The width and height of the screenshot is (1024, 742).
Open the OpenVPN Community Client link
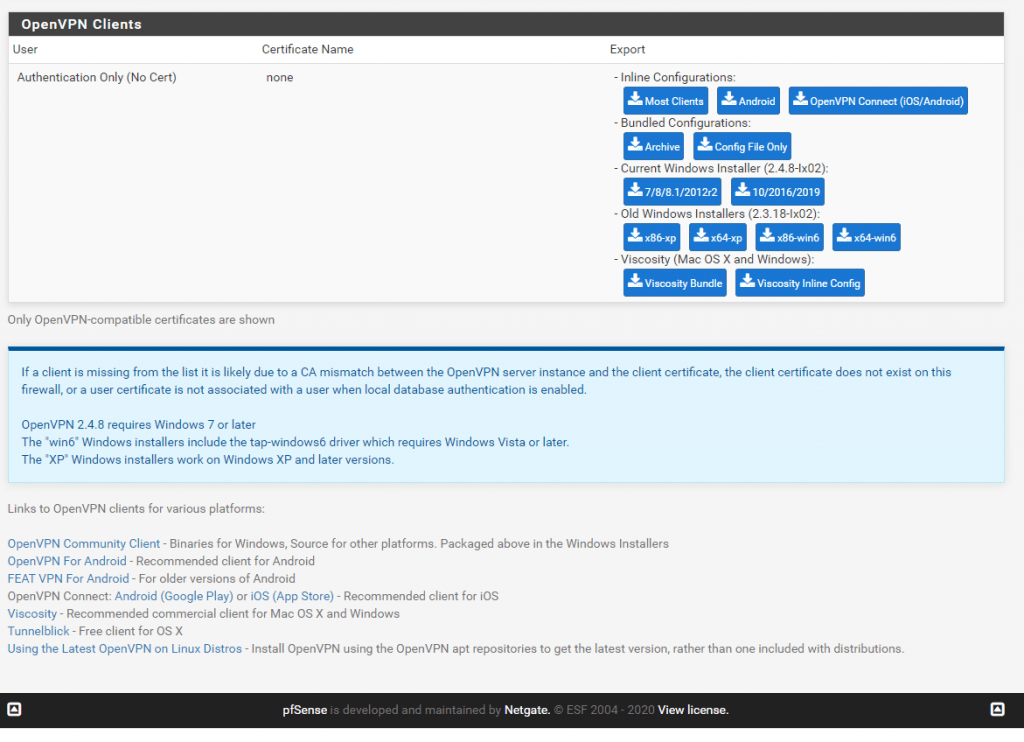click(x=84, y=543)
